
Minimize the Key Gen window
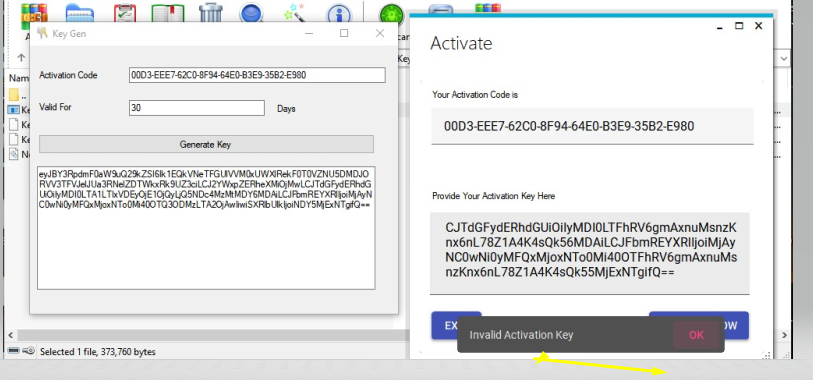click(310, 34)
